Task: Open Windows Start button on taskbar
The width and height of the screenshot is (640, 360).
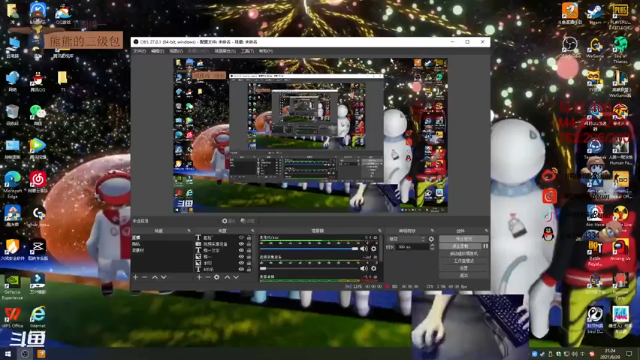Action: pyautogui.click(x=8, y=354)
